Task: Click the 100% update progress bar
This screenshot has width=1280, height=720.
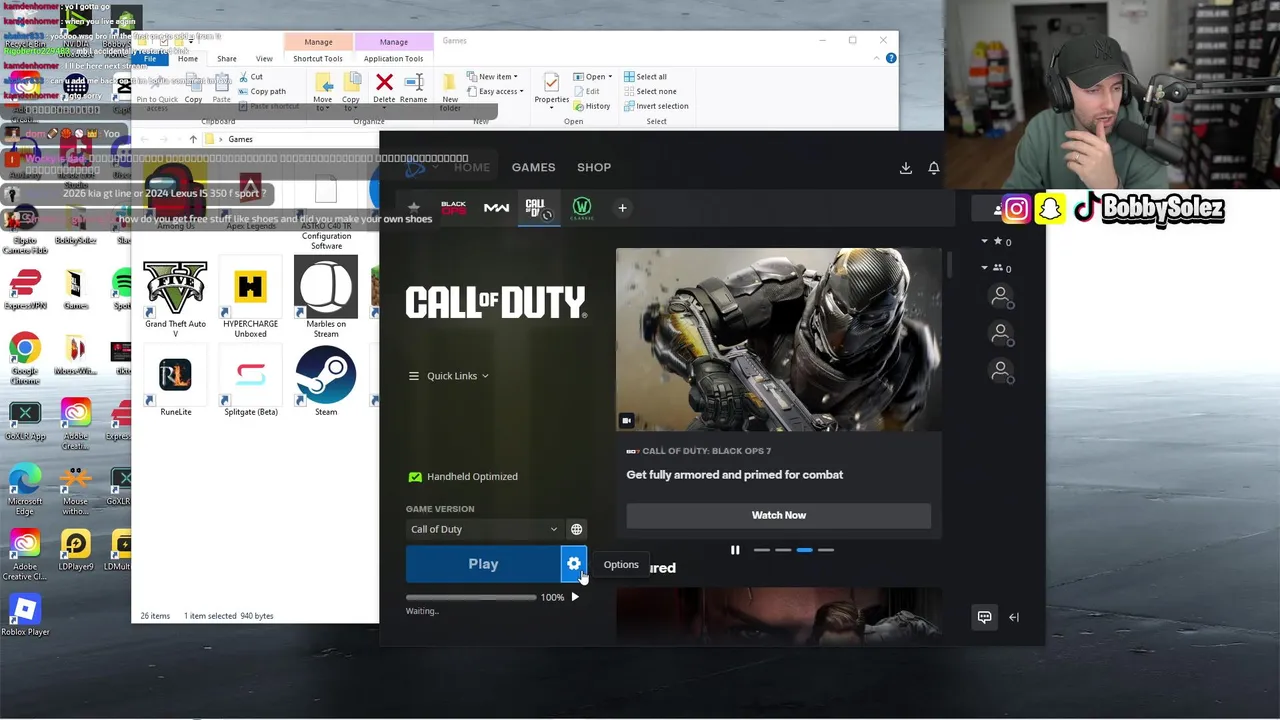Action: [471, 597]
